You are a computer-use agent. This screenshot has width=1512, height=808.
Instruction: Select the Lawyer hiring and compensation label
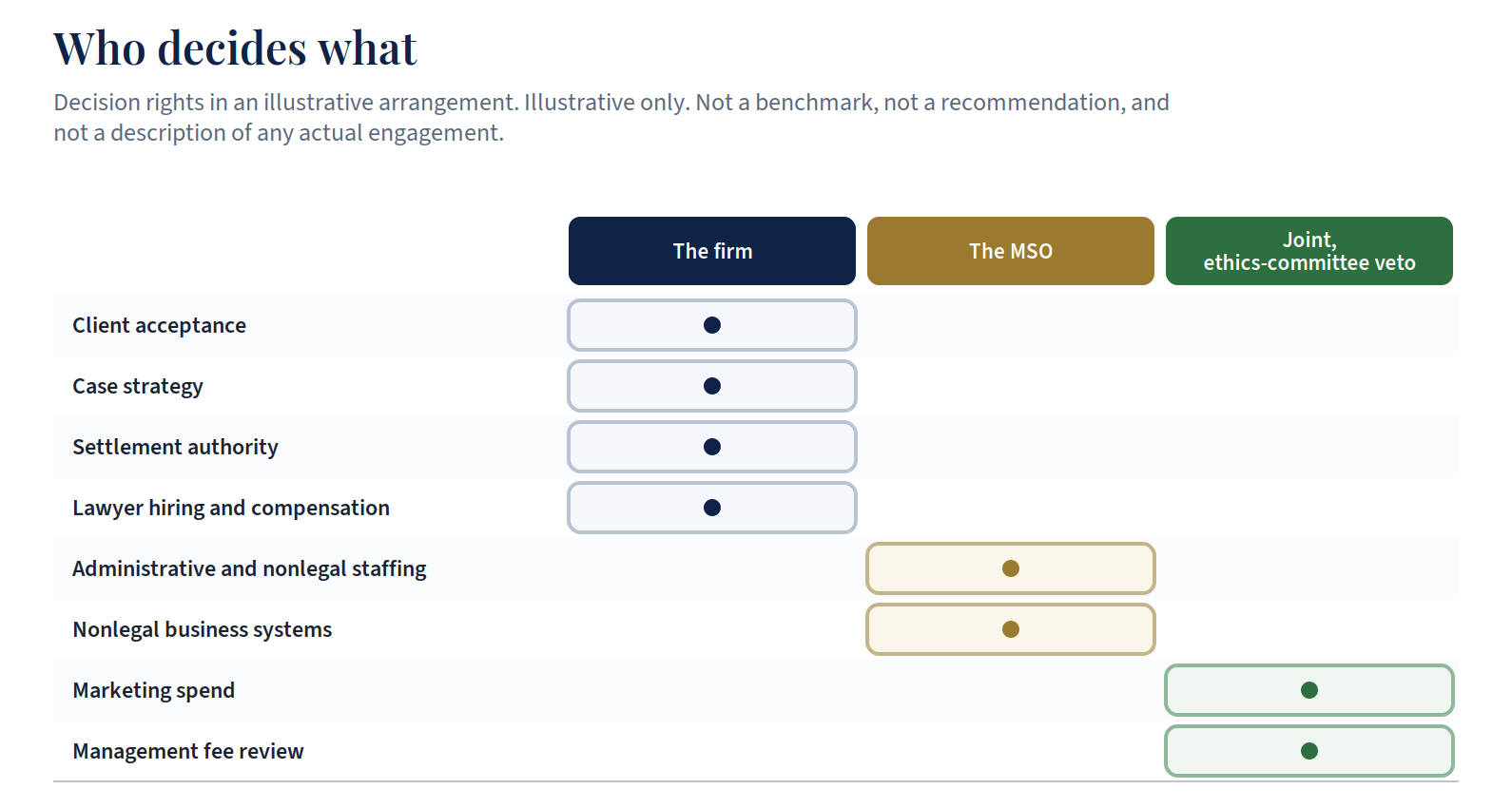point(231,508)
